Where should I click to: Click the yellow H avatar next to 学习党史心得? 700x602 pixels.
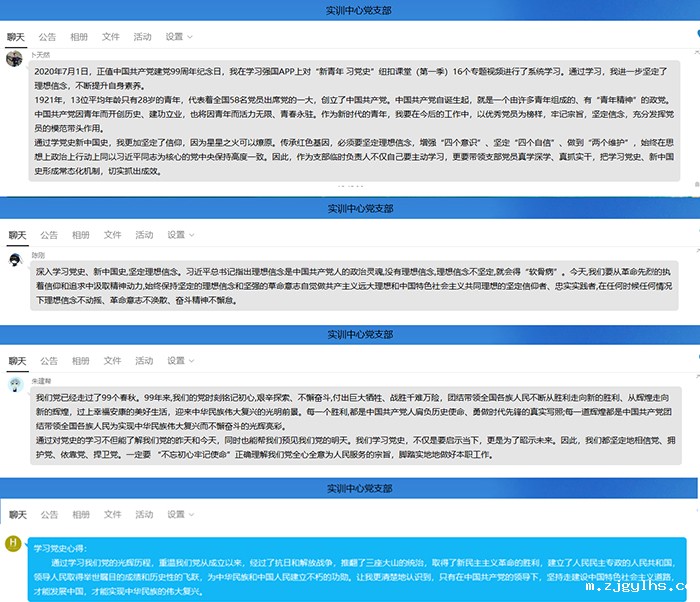[14, 543]
